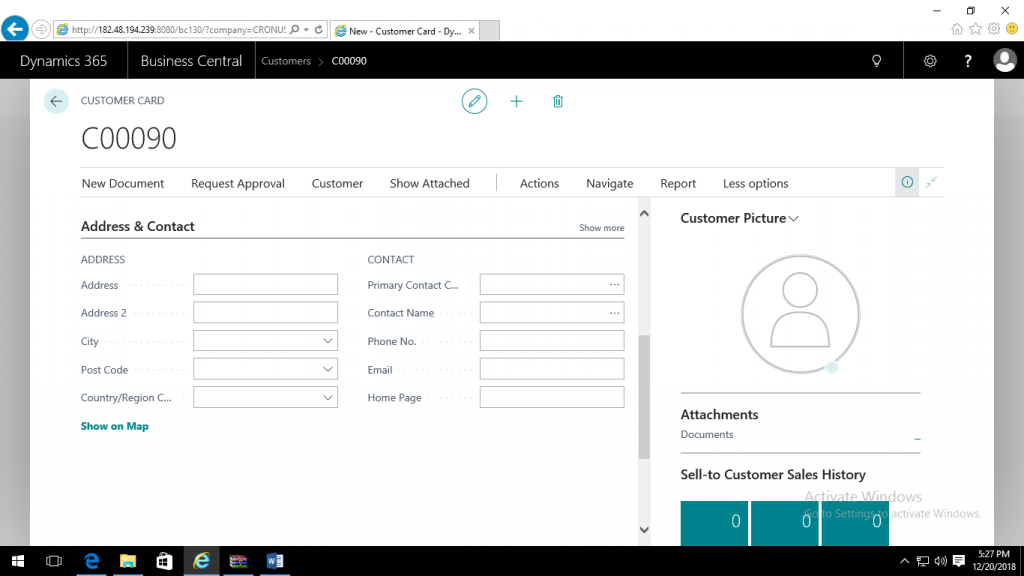
Task: Click the Dynamics 365 header link
Action: point(63,61)
